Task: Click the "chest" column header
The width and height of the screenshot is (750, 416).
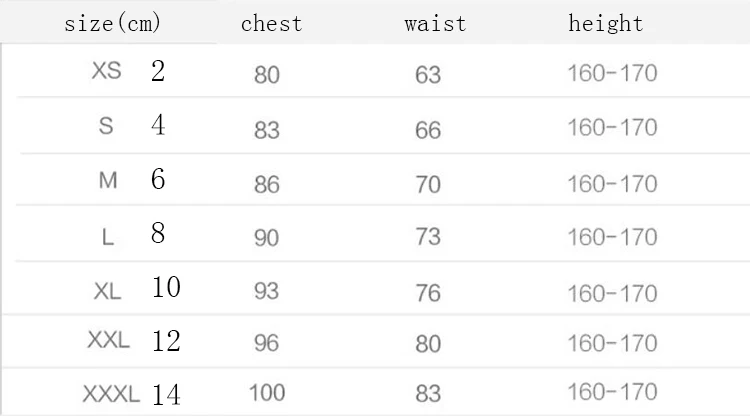Action: 271,23
